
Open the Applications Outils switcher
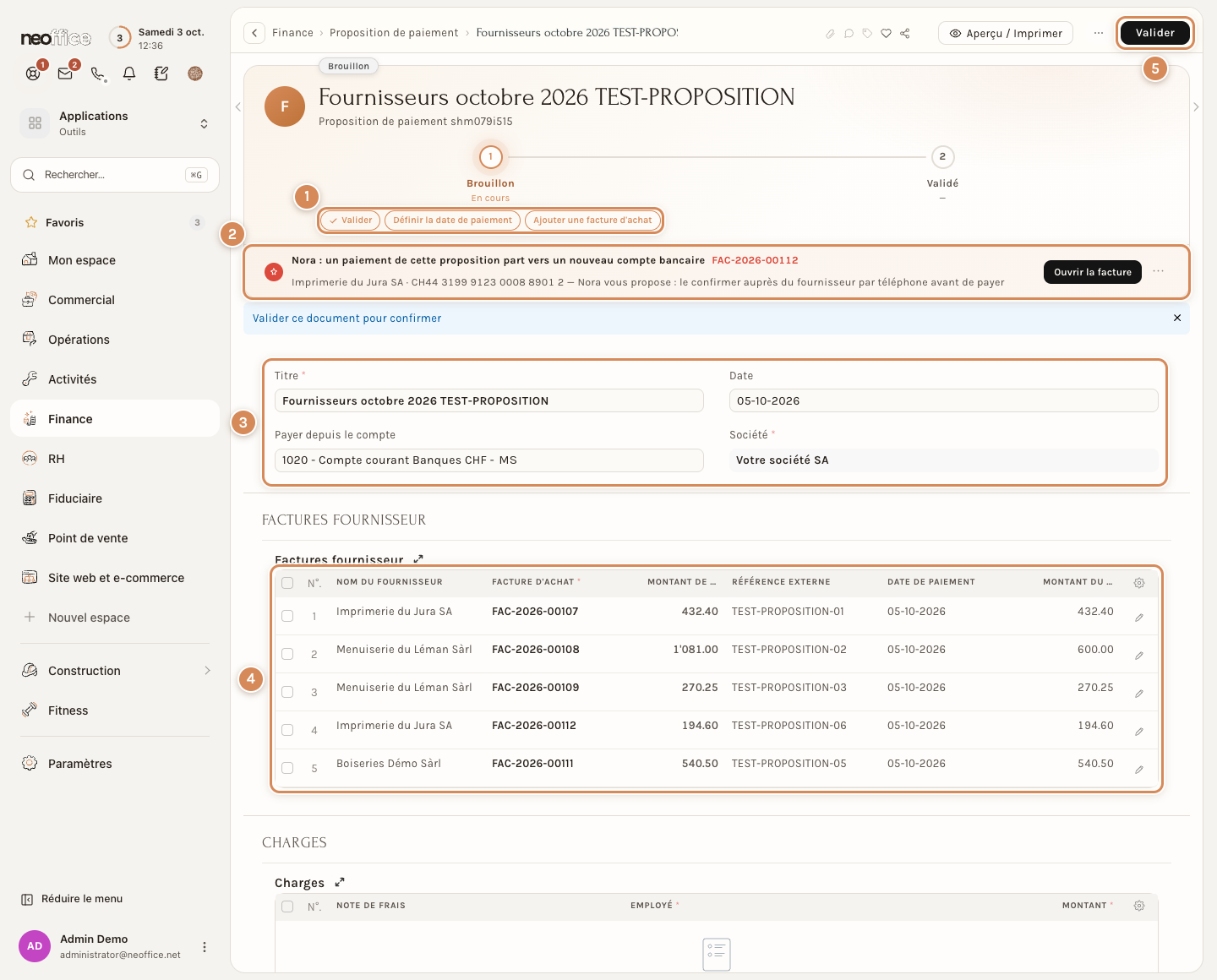(x=115, y=123)
